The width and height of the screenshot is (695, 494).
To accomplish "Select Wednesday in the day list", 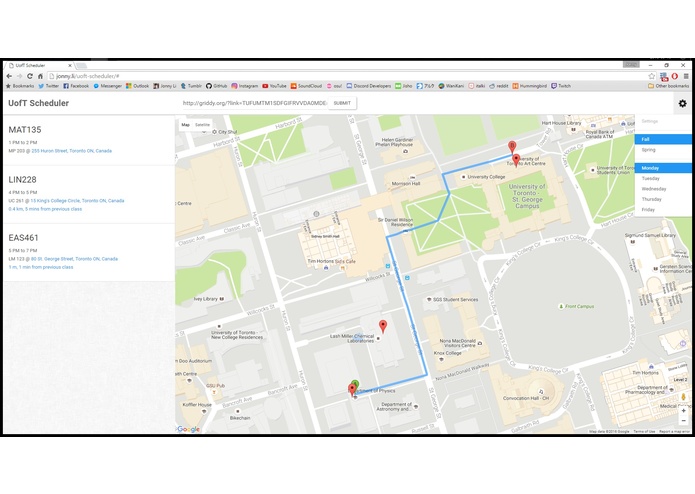I will click(x=663, y=189).
